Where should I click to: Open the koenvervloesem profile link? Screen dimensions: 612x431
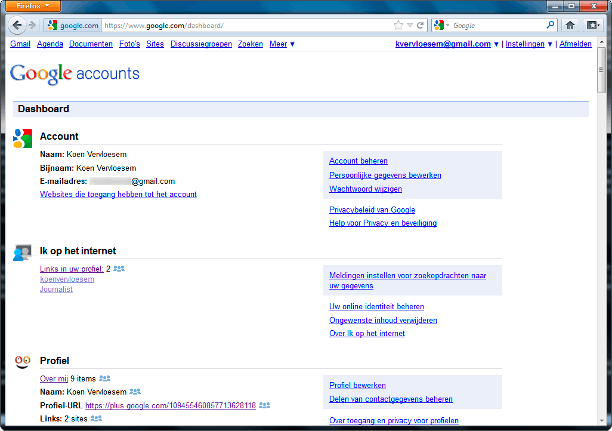coord(67,279)
